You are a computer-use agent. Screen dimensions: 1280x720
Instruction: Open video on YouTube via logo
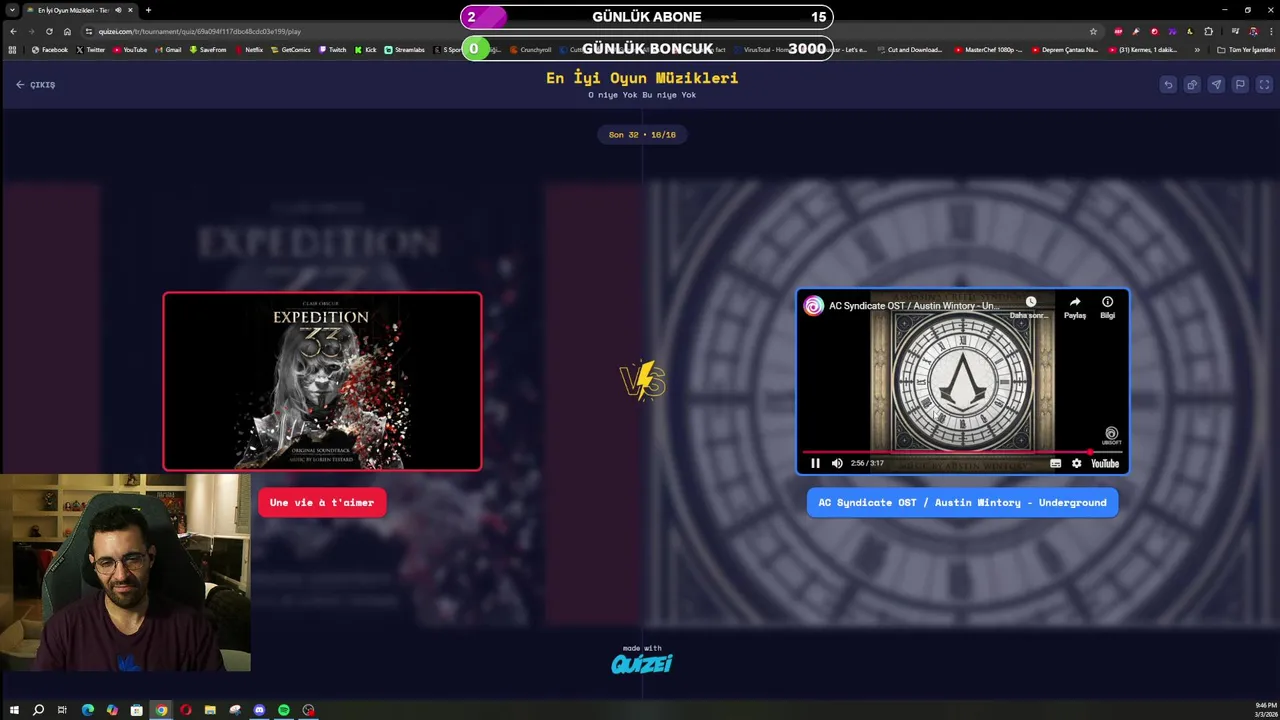[x=1104, y=463]
